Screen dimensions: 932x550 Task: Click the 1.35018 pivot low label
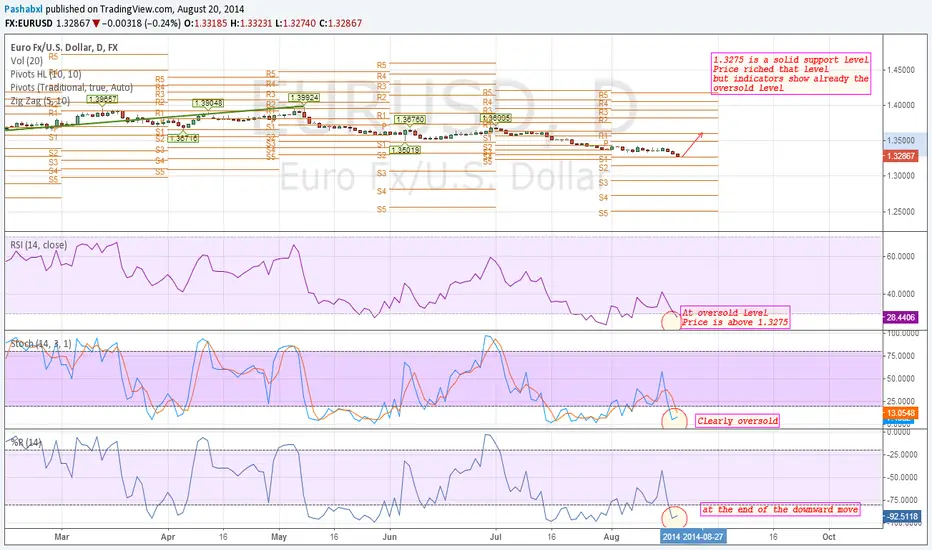[x=406, y=150]
